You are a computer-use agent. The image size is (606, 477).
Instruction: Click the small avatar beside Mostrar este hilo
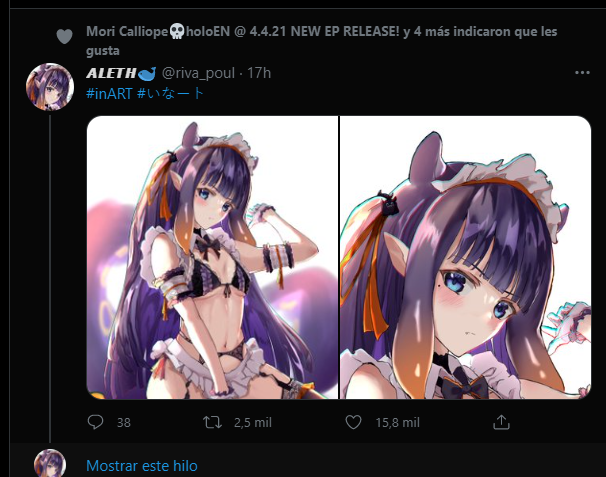[50, 463]
